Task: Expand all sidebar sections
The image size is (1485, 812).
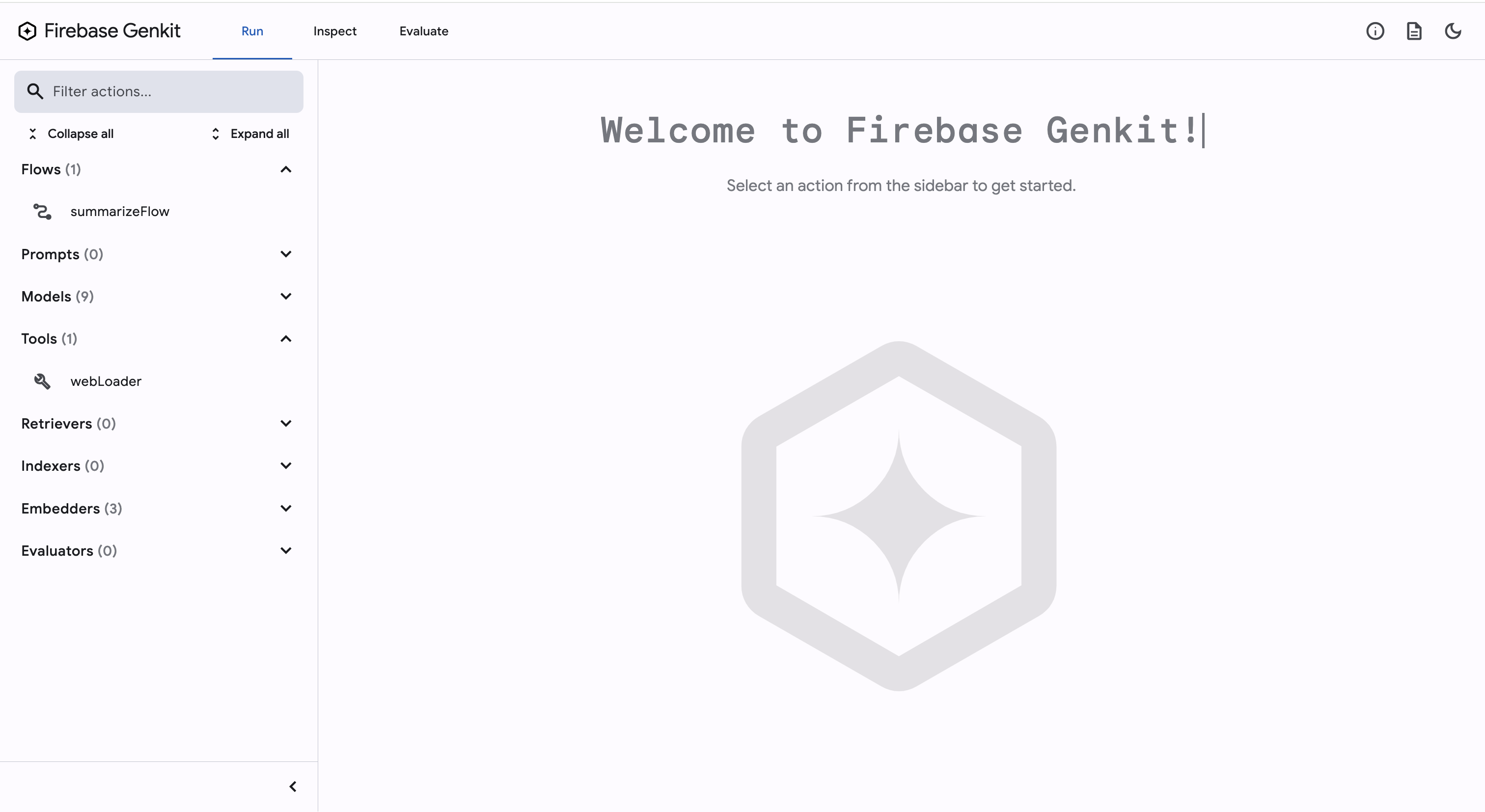Action: [249, 133]
